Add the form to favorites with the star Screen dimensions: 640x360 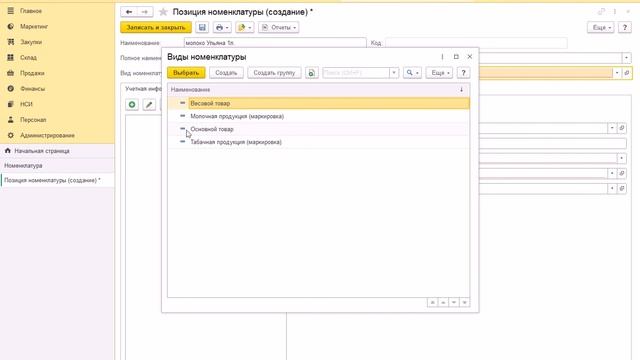[163, 12]
